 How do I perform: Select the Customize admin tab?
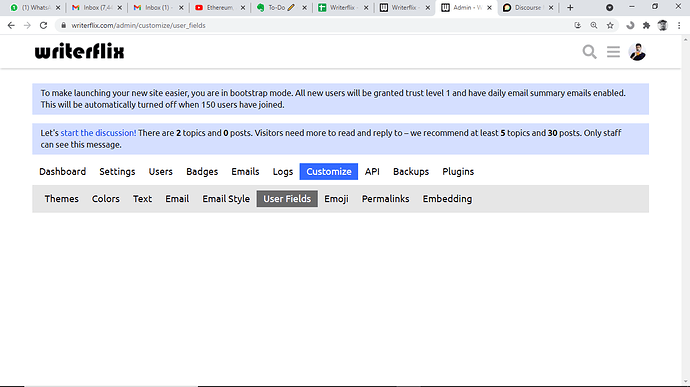(x=329, y=172)
